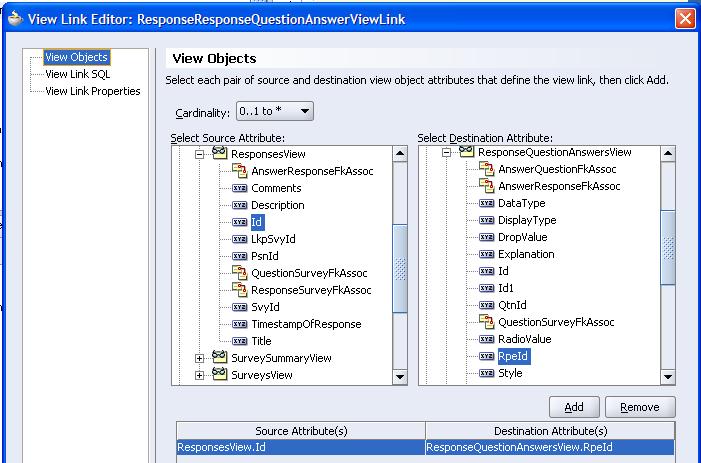
Task: Click the AnswerResponseFkAssoc icon under ResponsesView
Action: [x=240, y=170]
